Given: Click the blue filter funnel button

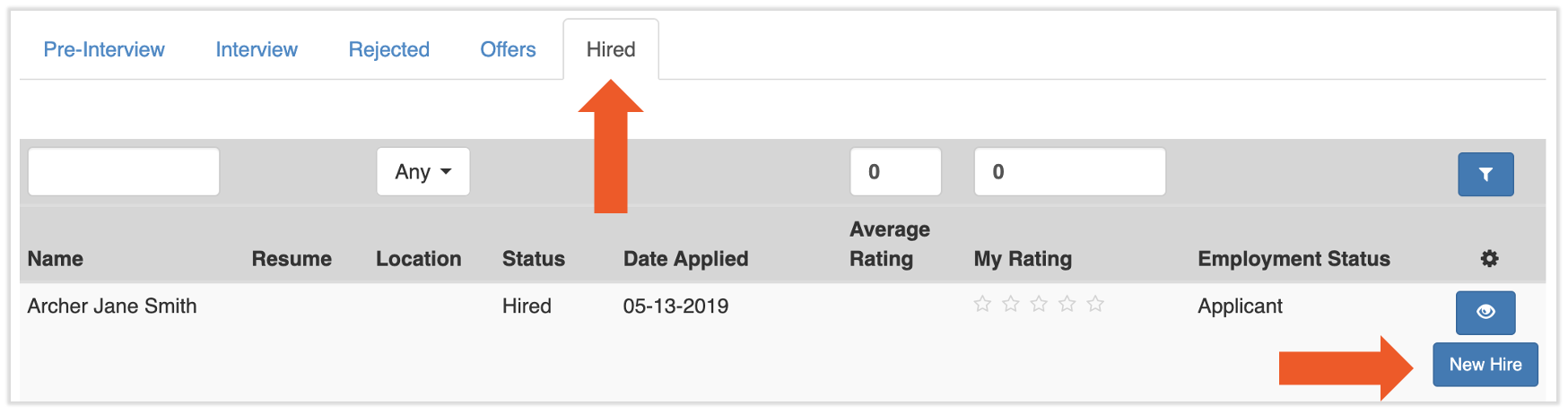Looking at the screenshot, I should [x=1485, y=175].
